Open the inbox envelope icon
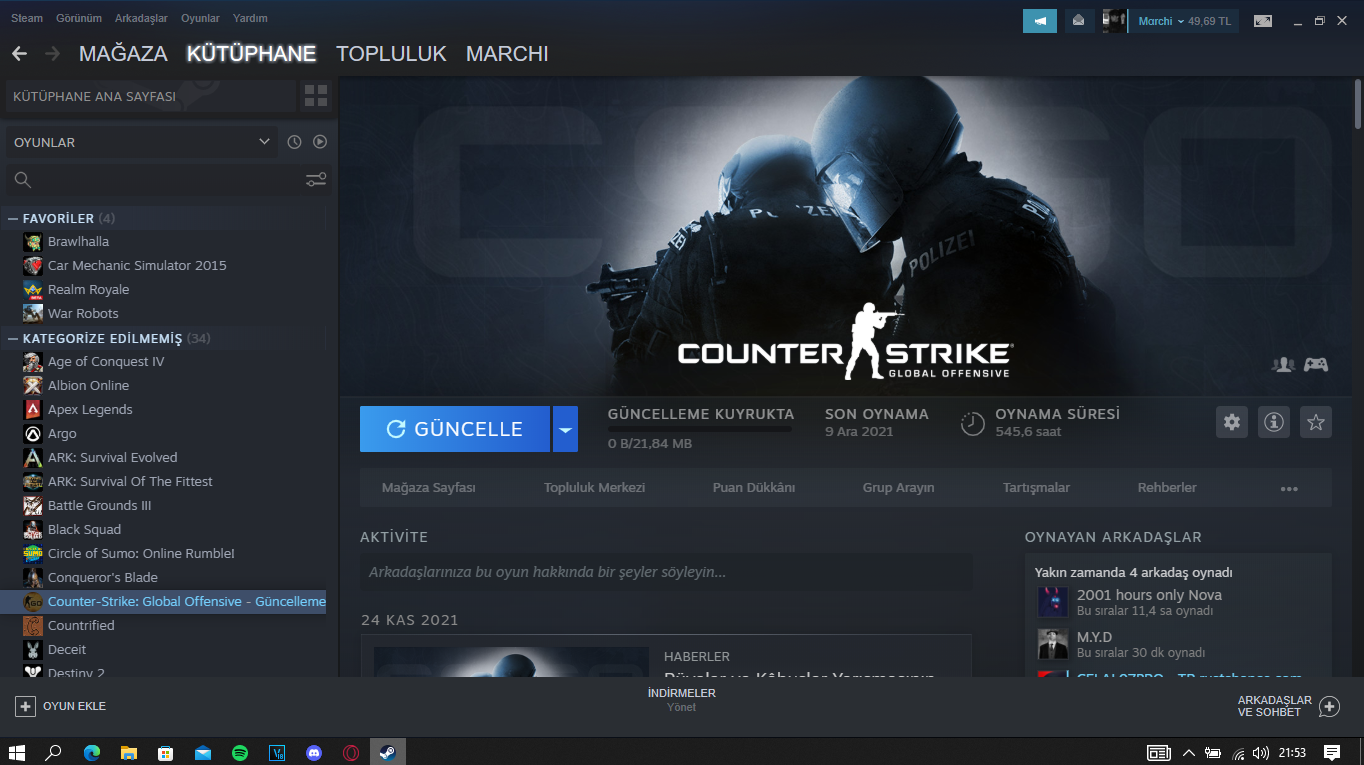Screen dimensions: 1364x765 tap(1079, 21)
